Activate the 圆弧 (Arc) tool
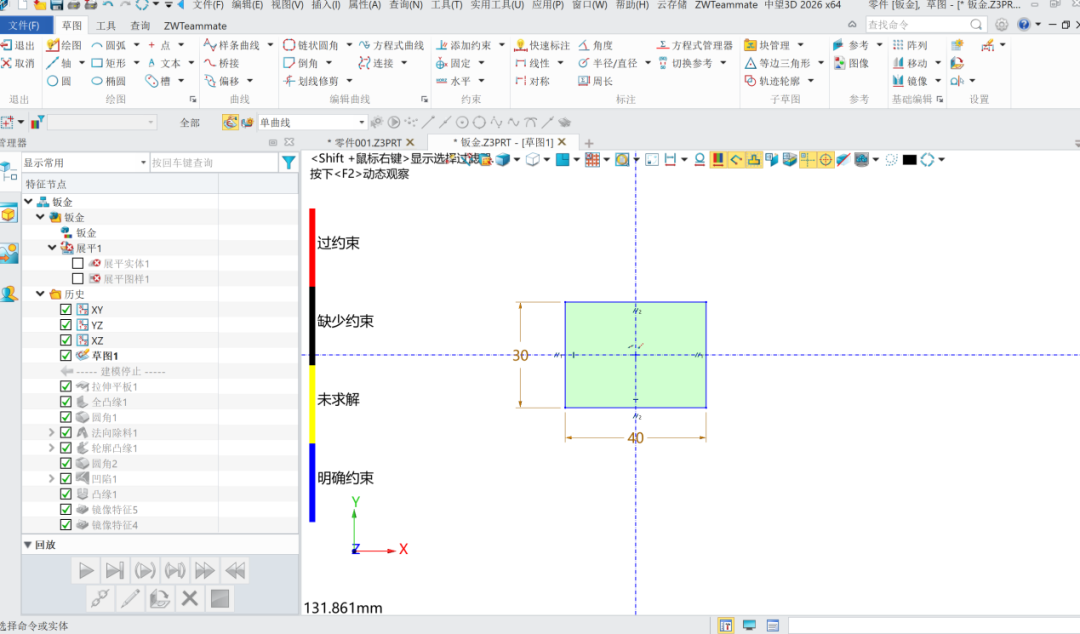Image resolution: width=1080 pixels, height=634 pixels. tap(109, 45)
